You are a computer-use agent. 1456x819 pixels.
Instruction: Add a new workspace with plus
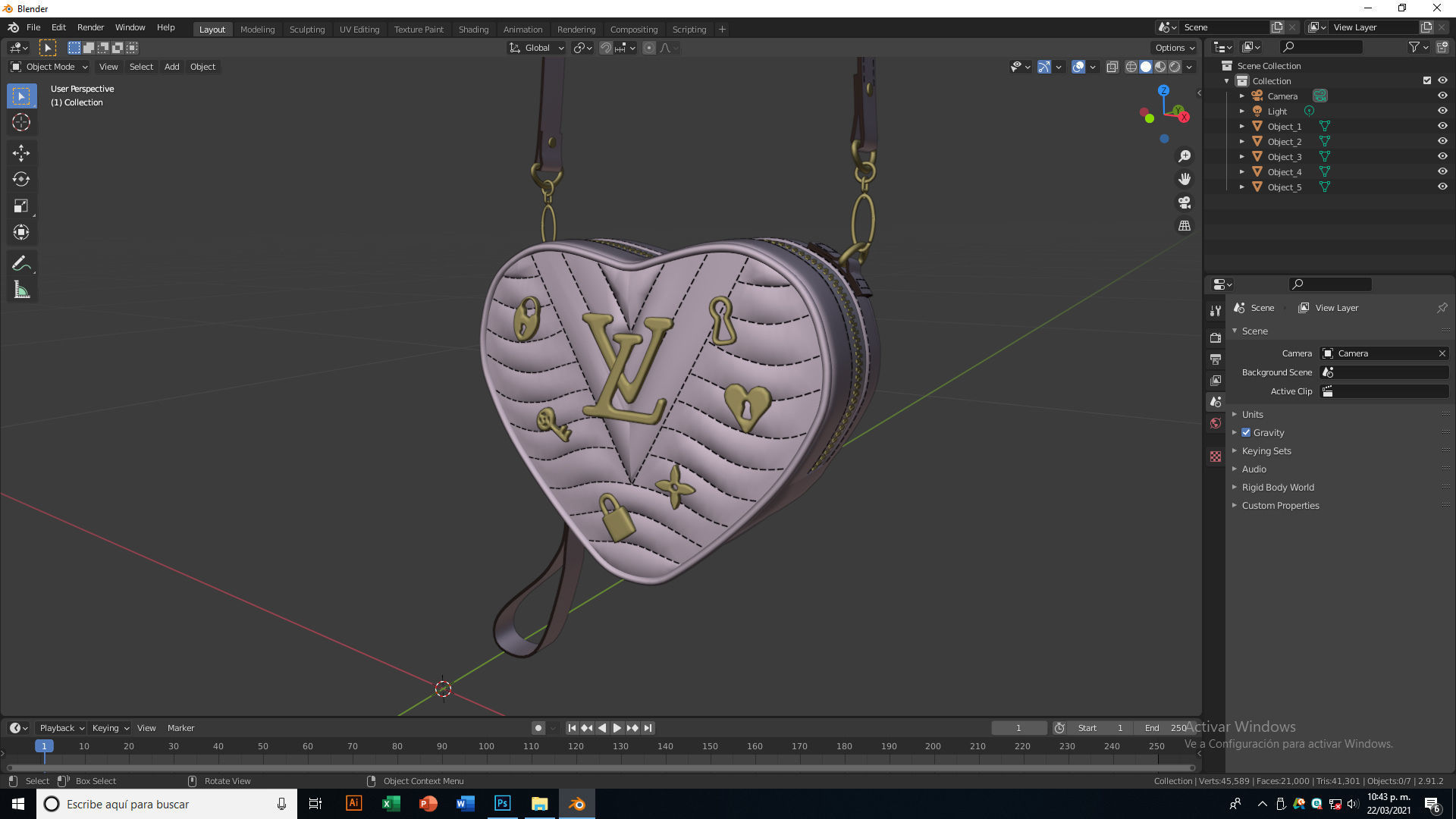(722, 30)
